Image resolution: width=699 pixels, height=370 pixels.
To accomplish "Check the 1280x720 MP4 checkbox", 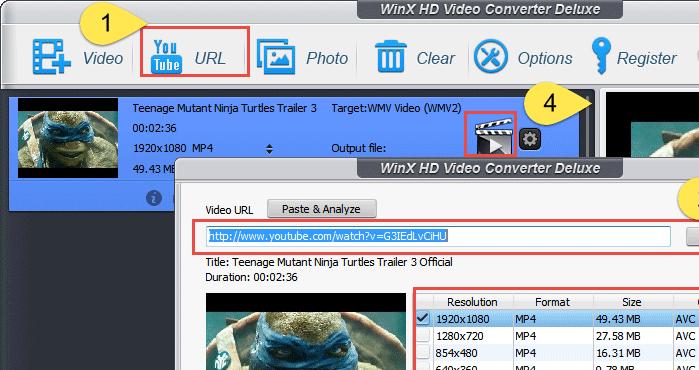I will (x=423, y=335).
